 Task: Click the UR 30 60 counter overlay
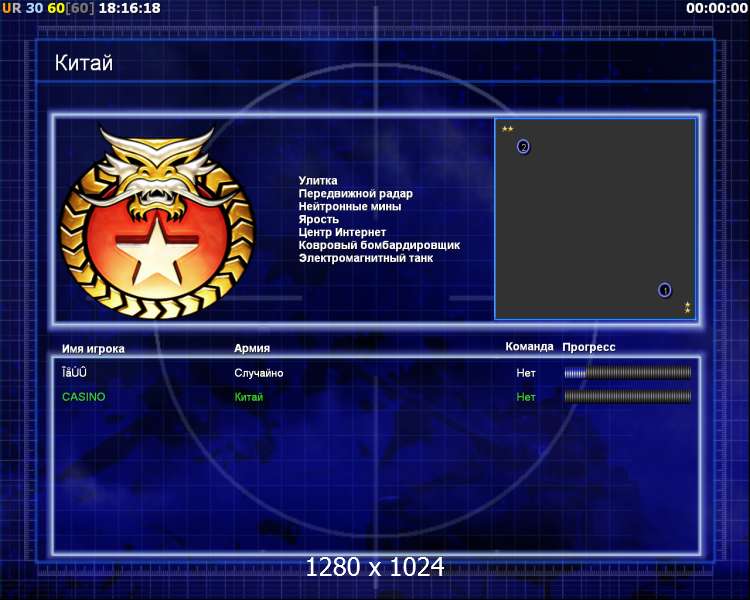pos(48,8)
